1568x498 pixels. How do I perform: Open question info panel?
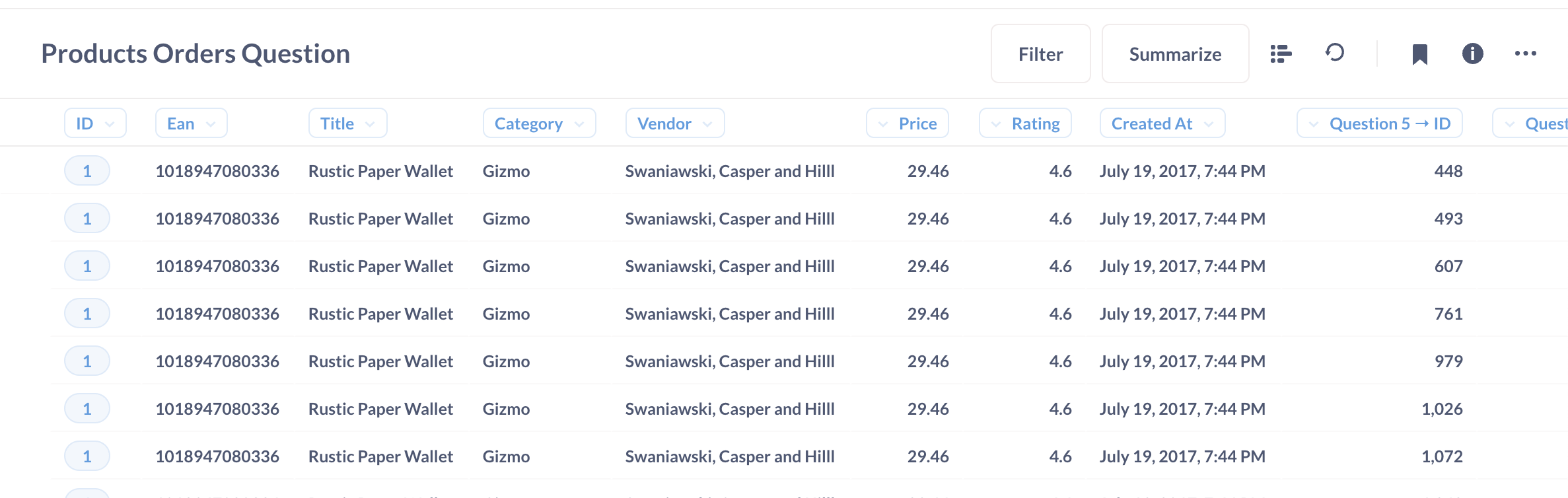point(1472,53)
